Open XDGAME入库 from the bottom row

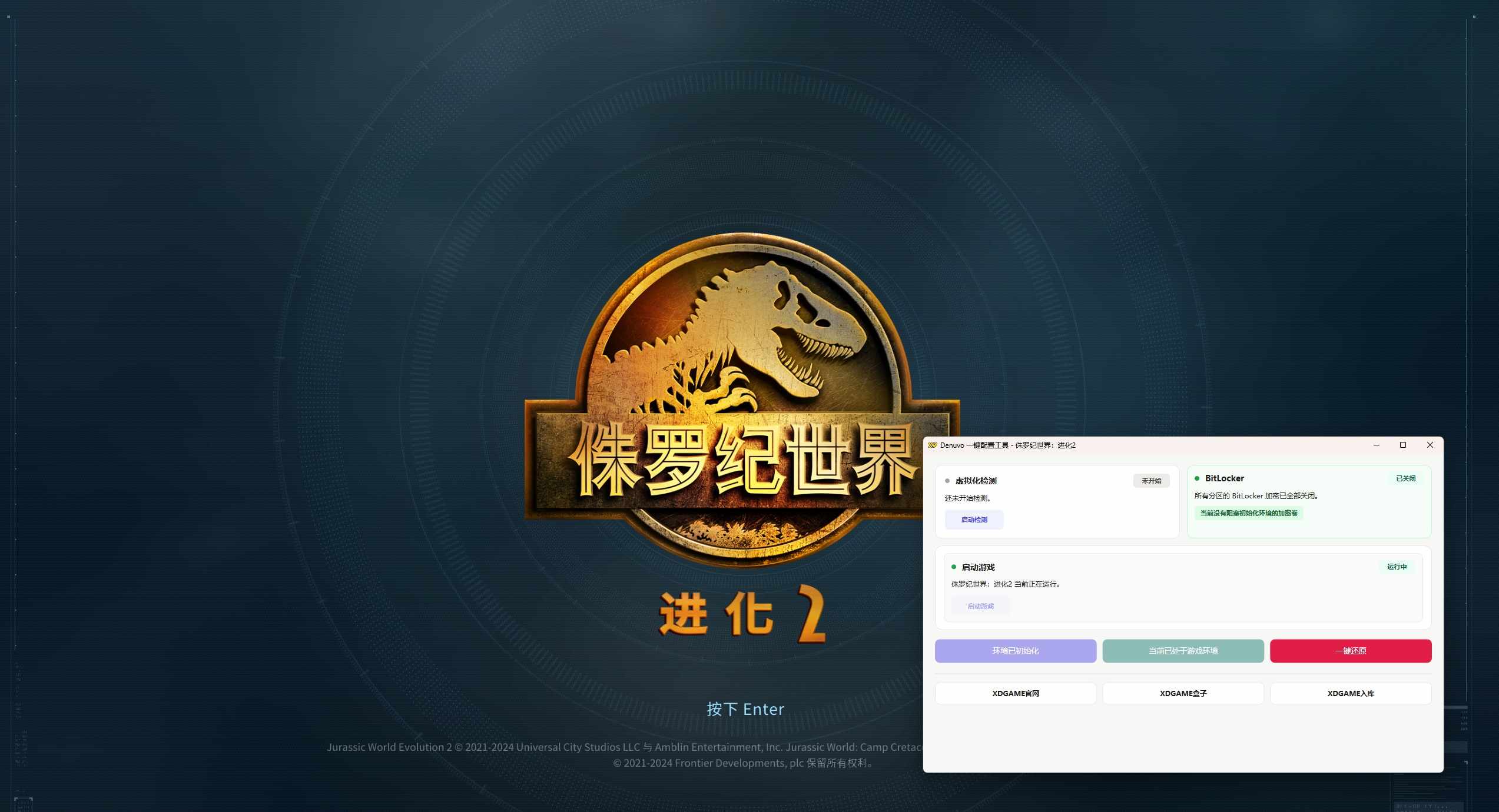(x=1351, y=693)
